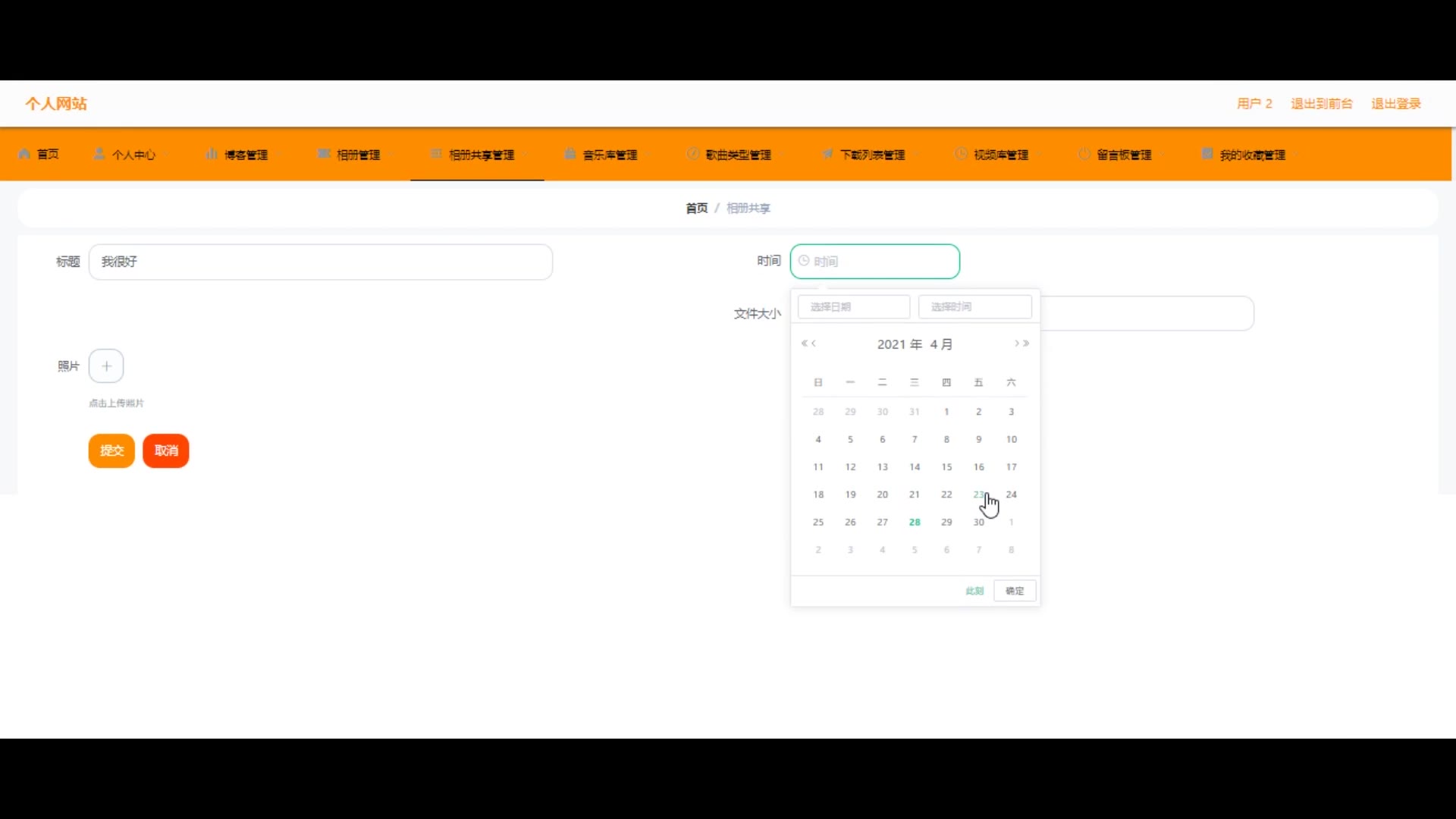Click the home icon beside 首页
This screenshot has width=1456, height=819.
(x=24, y=154)
